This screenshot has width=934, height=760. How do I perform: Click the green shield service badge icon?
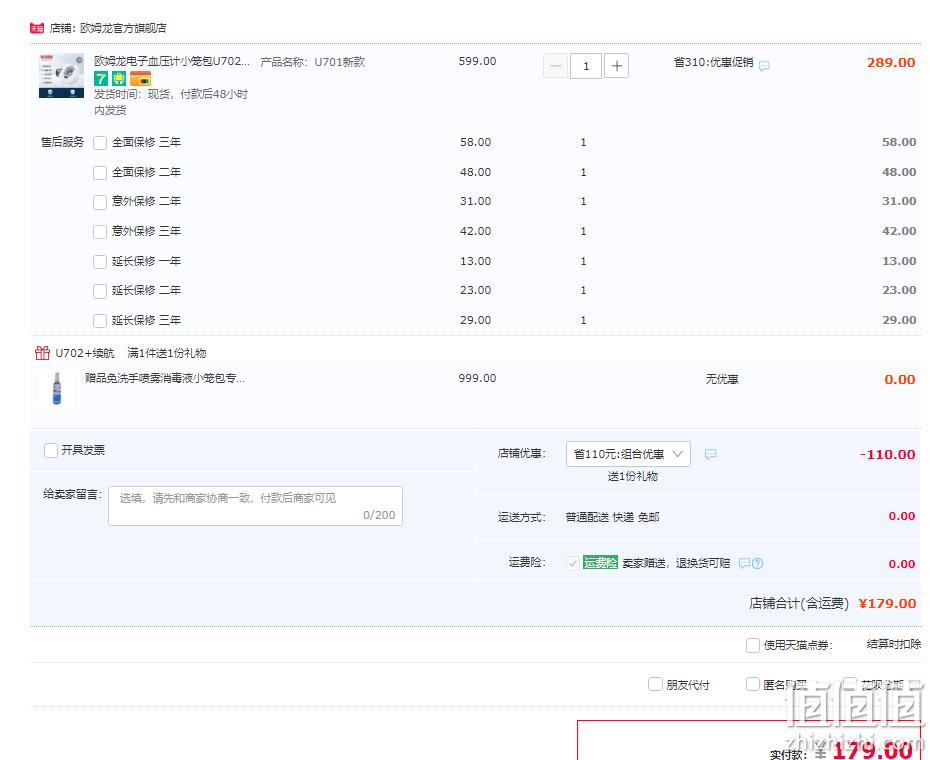click(119, 79)
